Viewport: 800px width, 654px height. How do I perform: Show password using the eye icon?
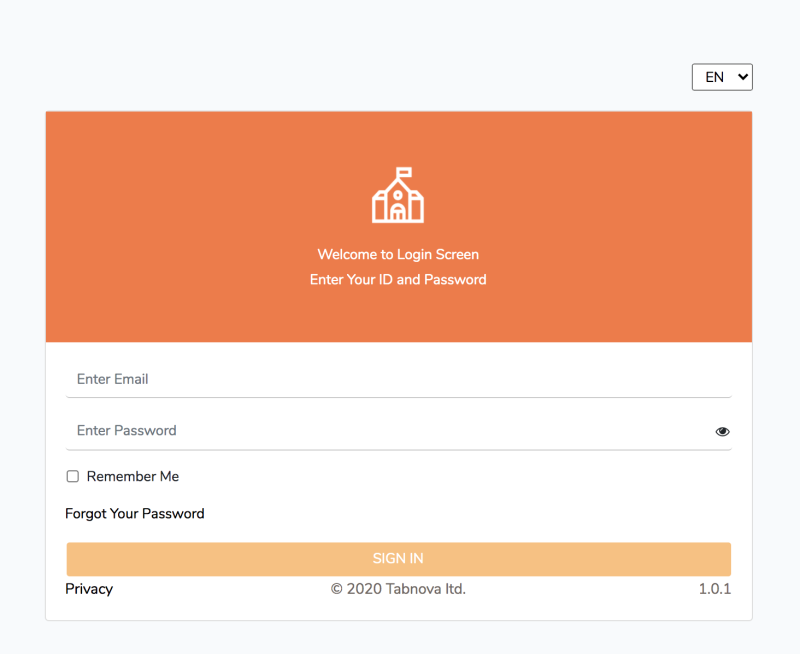tap(722, 432)
